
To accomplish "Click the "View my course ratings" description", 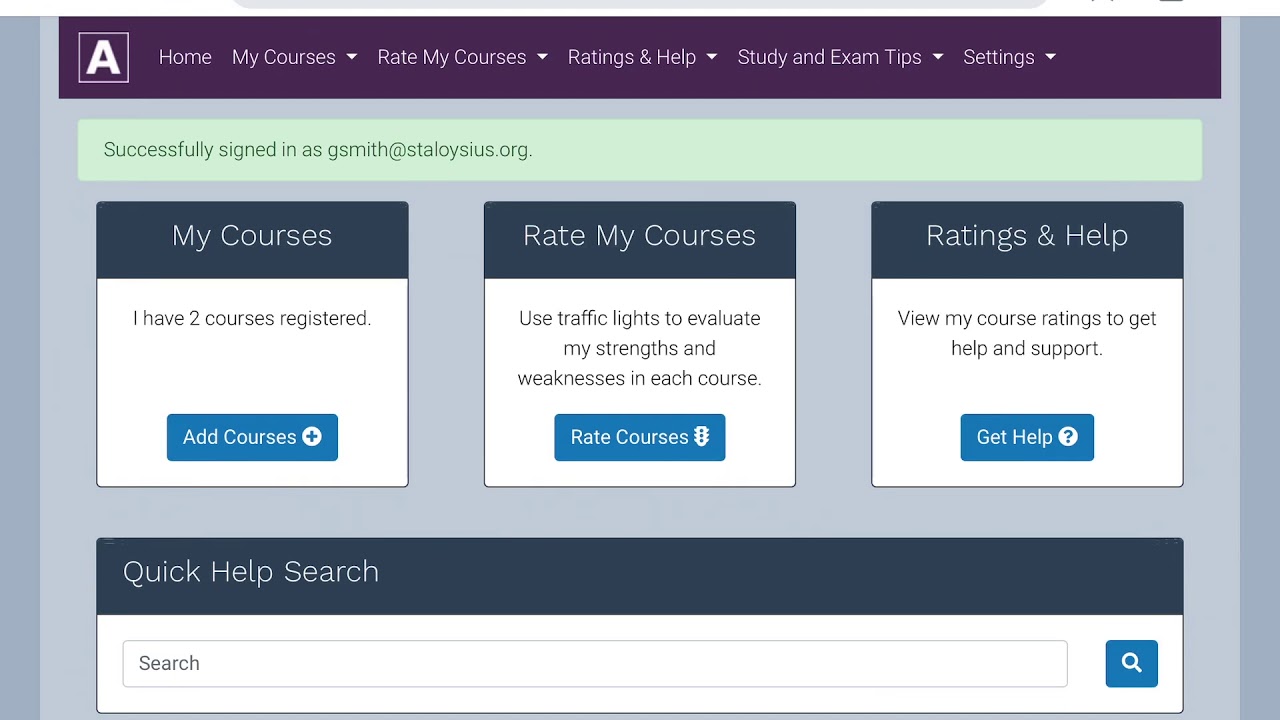I will 1027,333.
